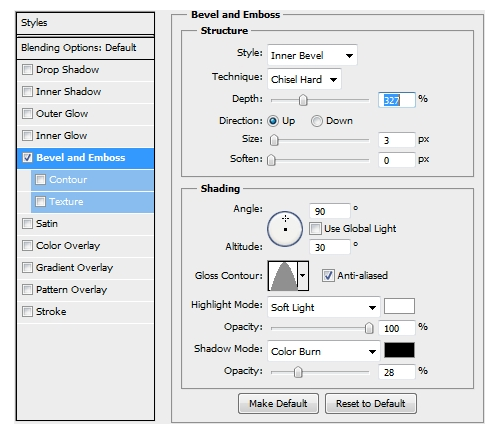This screenshot has width=496, height=433.
Task: Open the Highlight Mode dropdown showing Soft Light
Action: (324, 307)
